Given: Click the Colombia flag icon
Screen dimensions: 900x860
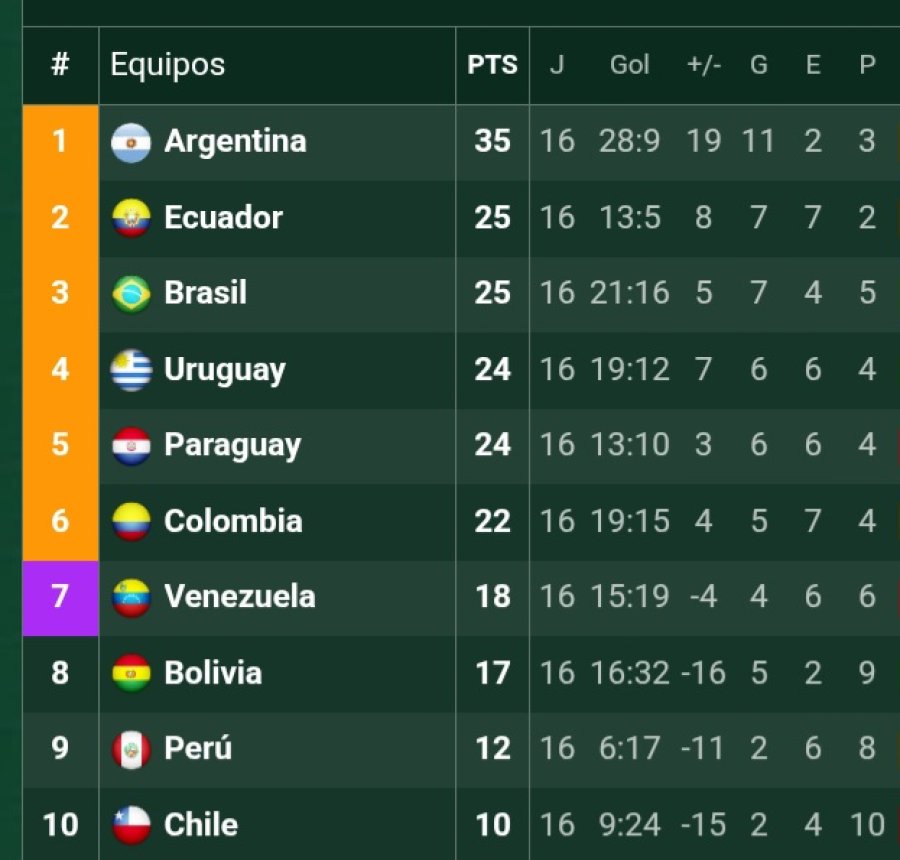Looking at the screenshot, I should coord(131,522).
